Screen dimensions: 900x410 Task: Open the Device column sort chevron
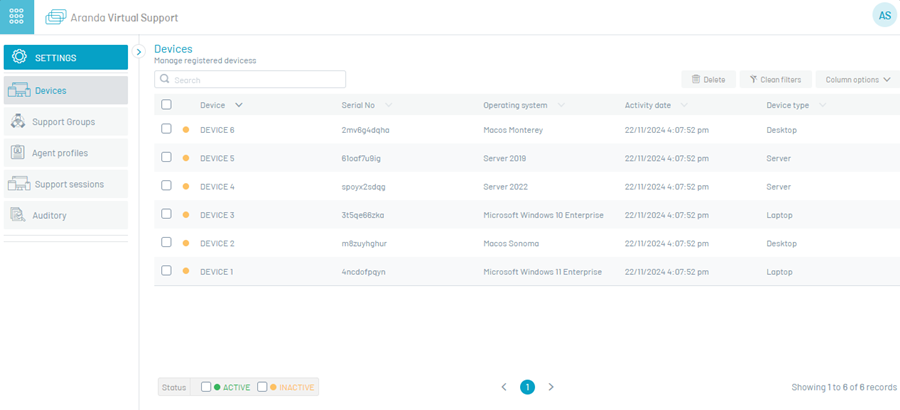[239, 105]
